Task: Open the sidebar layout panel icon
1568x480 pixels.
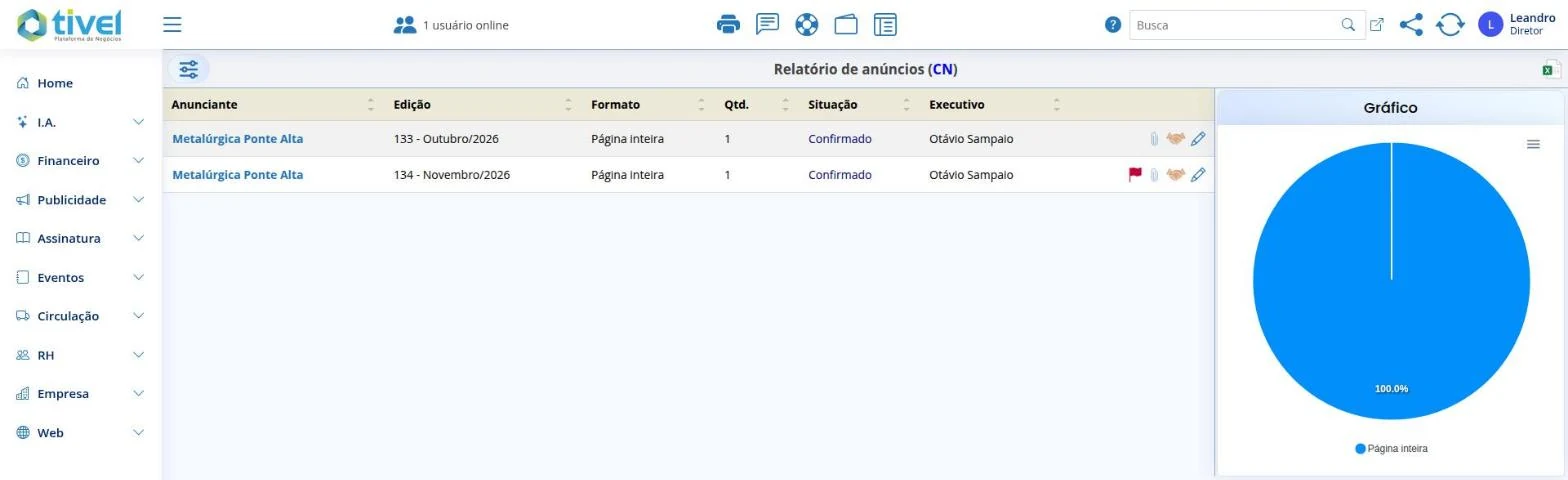Action: coord(885,25)
